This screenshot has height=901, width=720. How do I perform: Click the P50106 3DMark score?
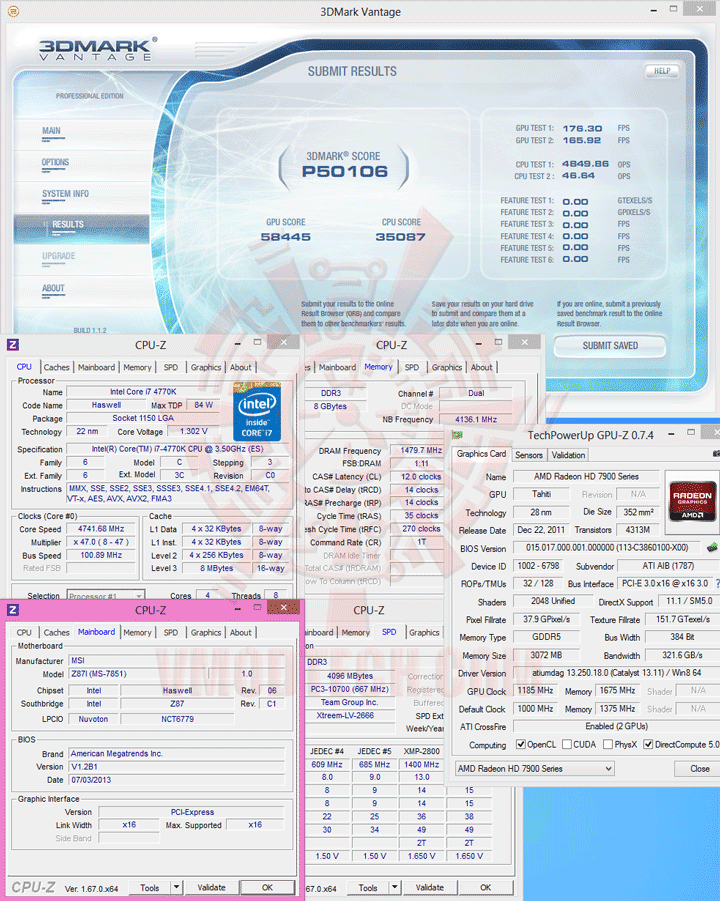pyautogui.click(x=345, y=171)
